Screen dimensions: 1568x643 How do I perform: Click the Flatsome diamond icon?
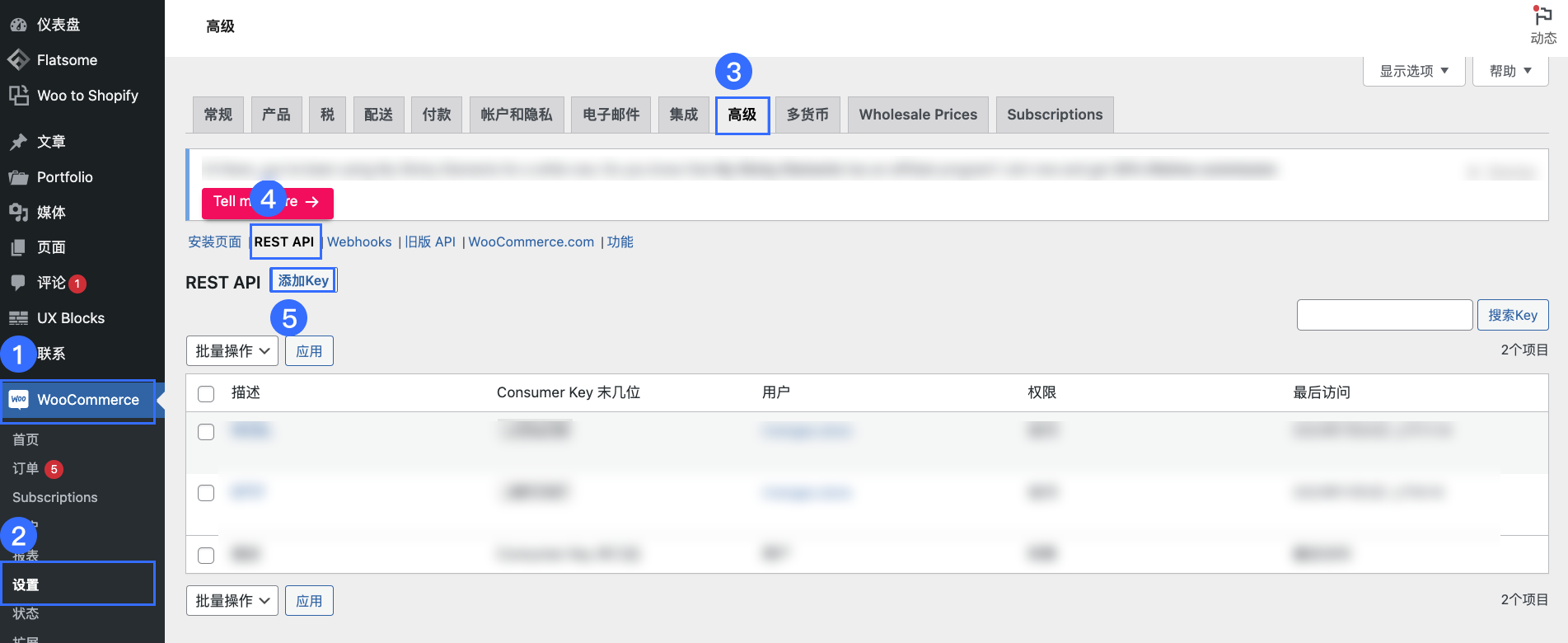pyautogui.click(x=18, y=59)
